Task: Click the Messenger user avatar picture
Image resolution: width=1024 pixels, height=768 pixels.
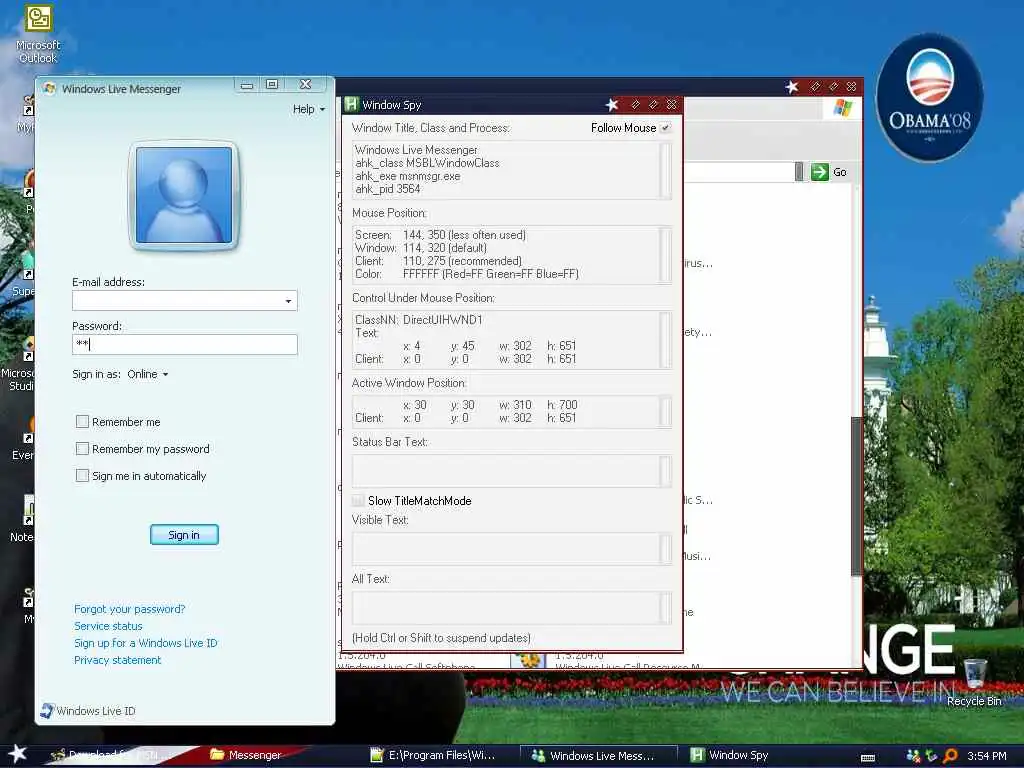Action: [x=184, y=195]
